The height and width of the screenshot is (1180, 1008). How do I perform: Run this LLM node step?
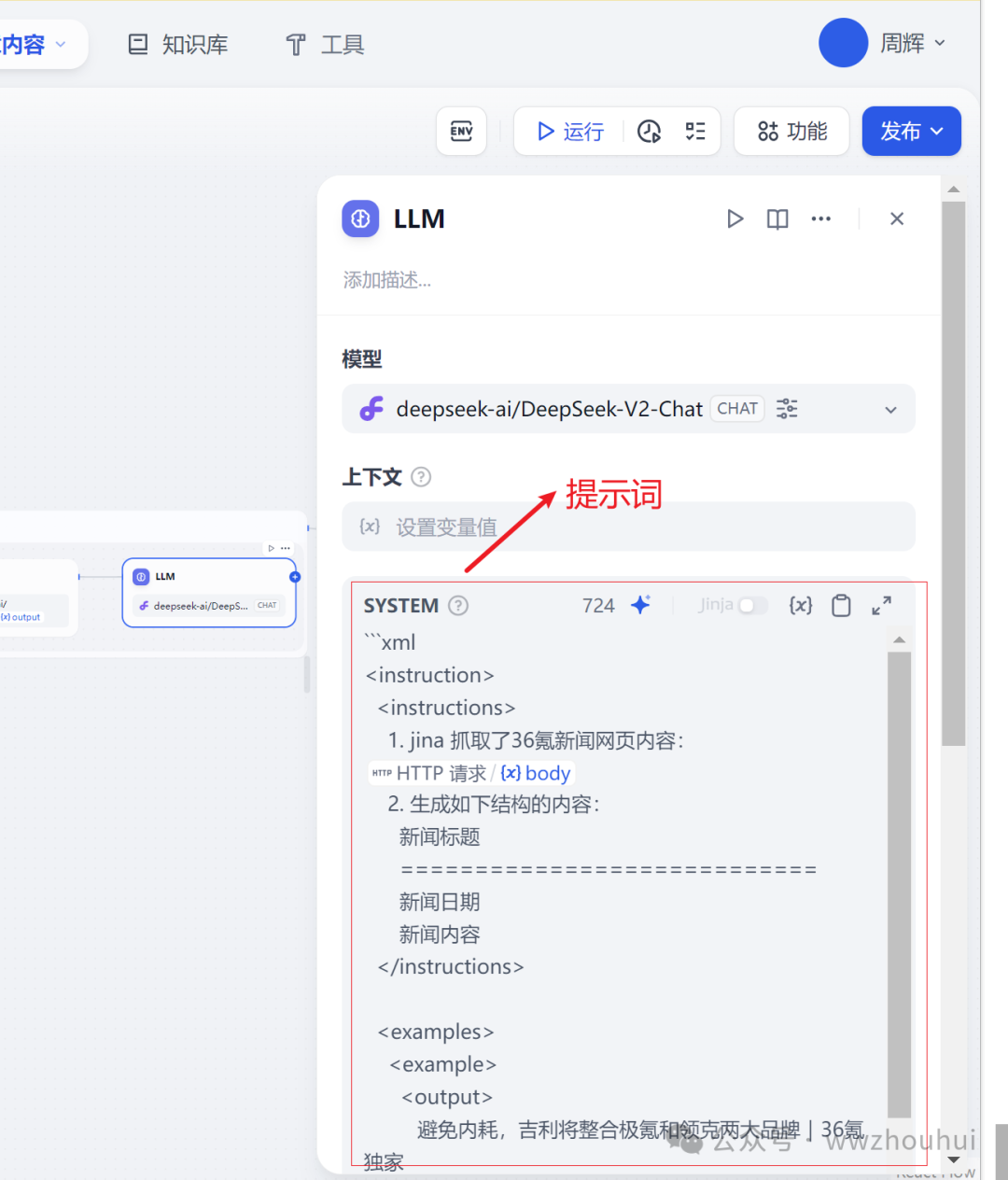click(x=735, y=218)
